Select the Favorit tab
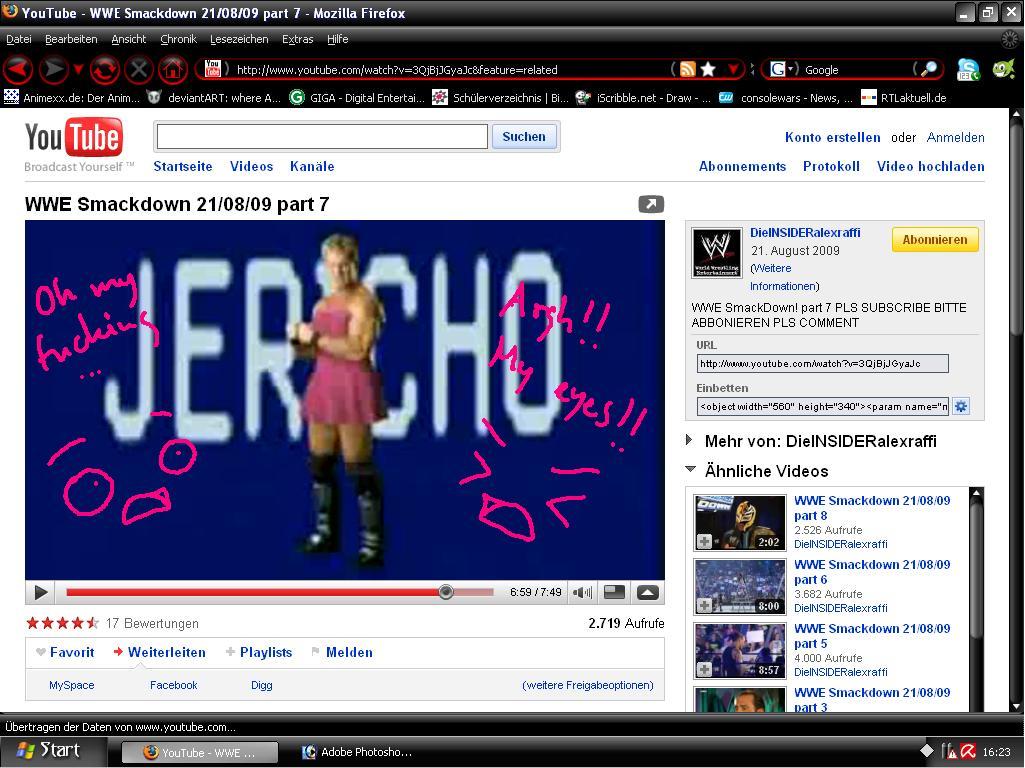The width and height of the screenshot is (1025, 768). (65, 652)
